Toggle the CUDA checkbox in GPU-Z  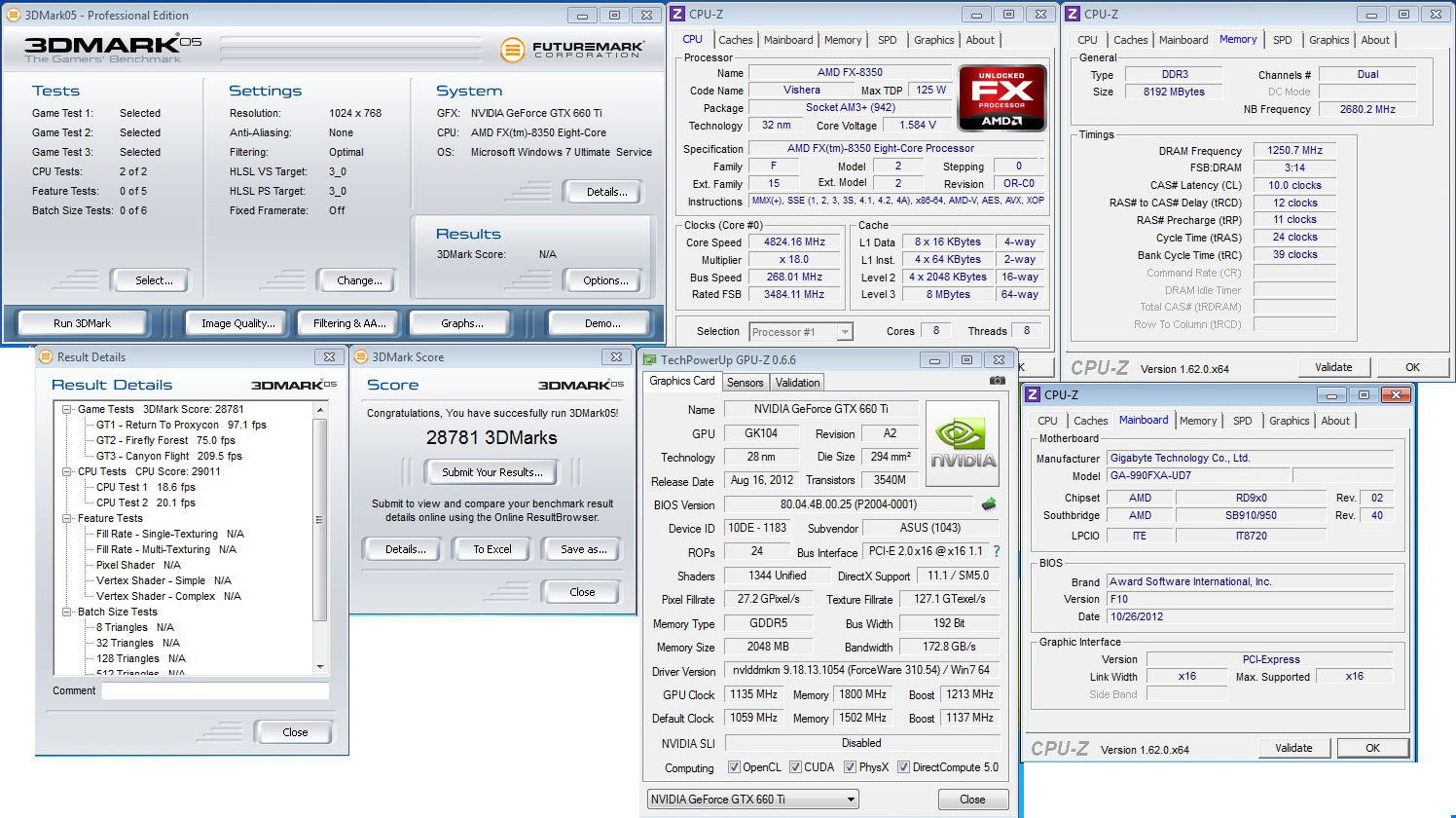795,767
